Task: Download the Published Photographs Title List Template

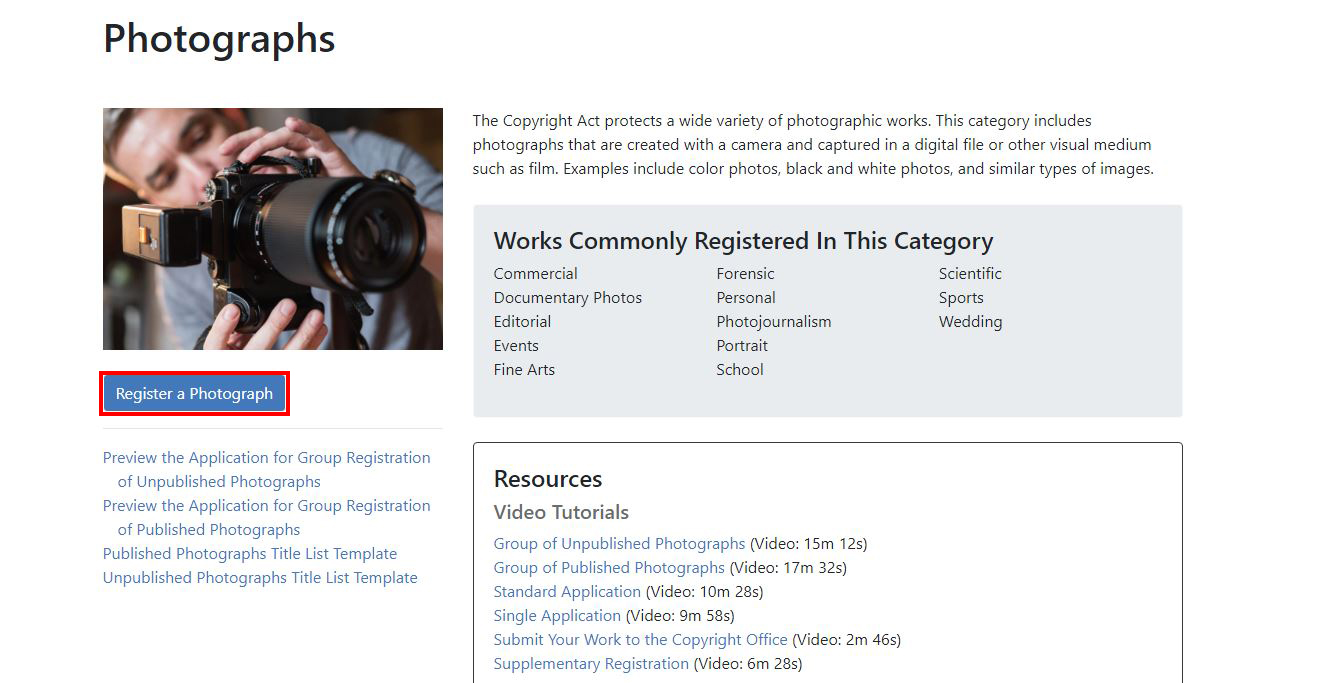Action: point(250,553)
